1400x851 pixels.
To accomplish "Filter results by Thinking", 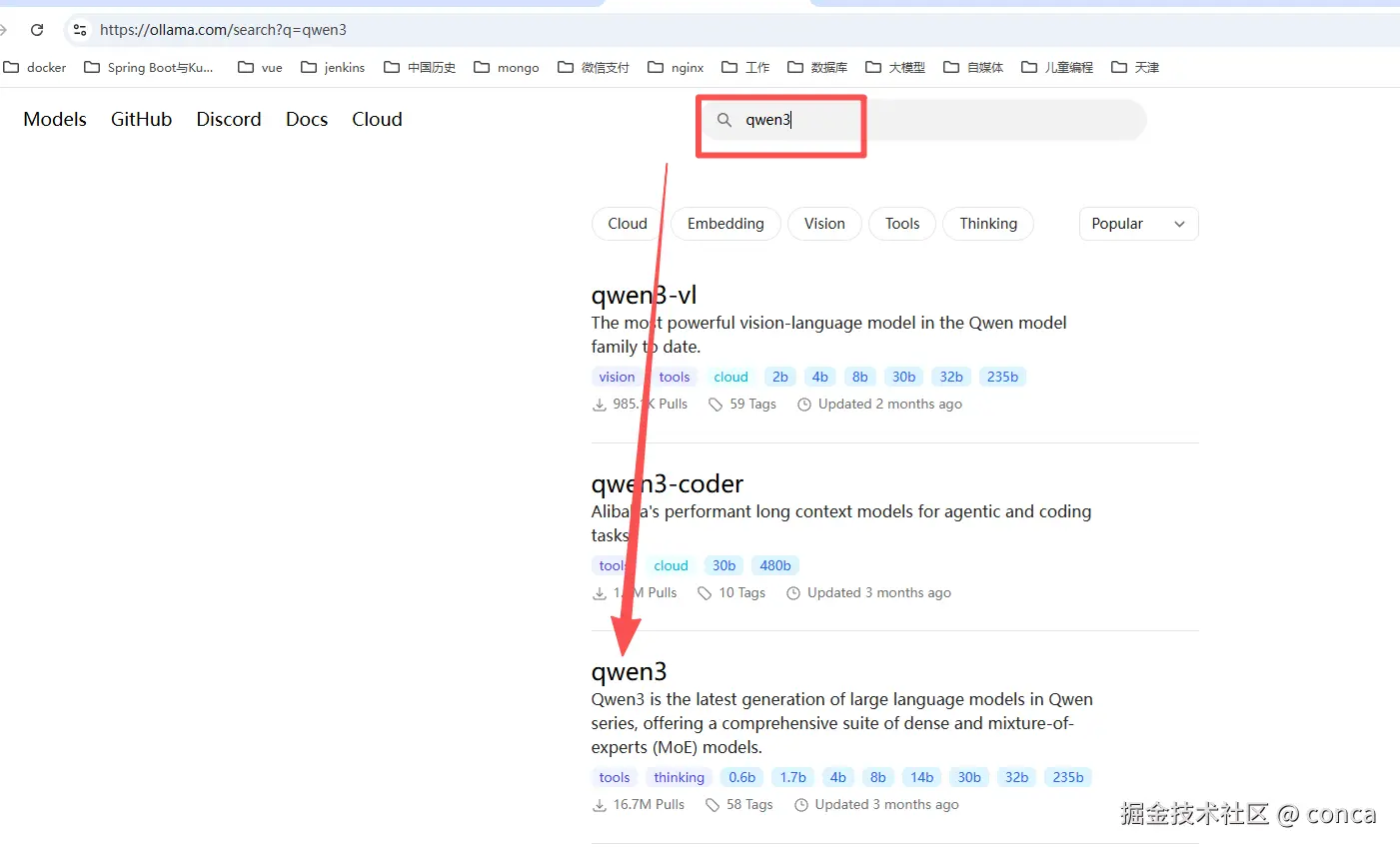I will click(x=988, y=224).
